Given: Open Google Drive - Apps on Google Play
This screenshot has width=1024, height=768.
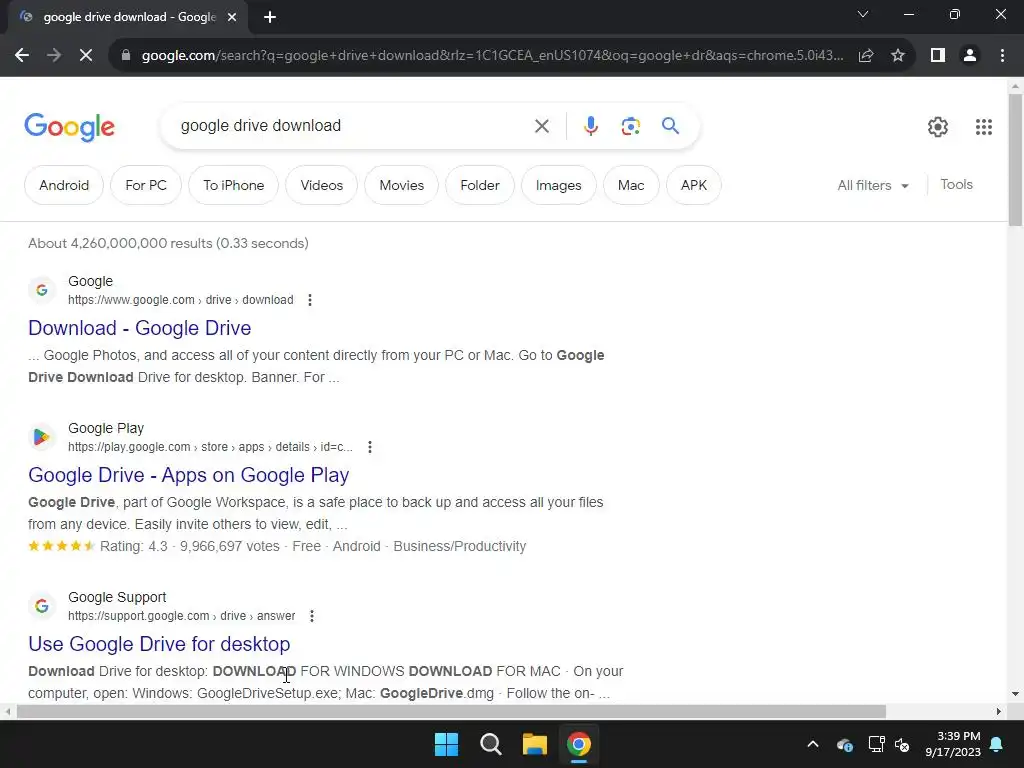Looking at the screenshot, I should point(189,475).
